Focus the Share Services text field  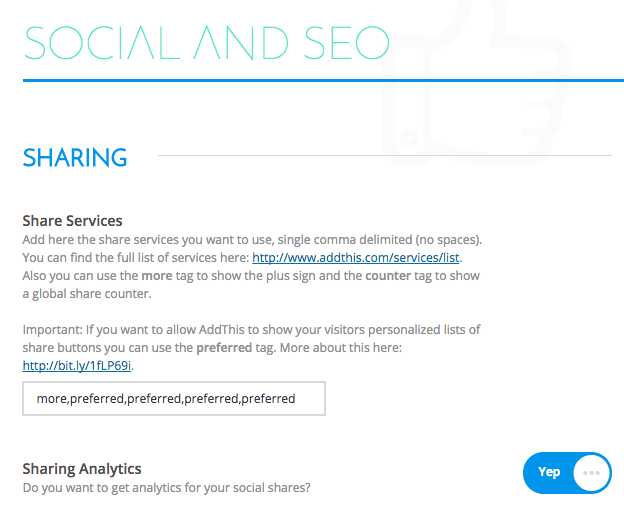click(174, 398)
